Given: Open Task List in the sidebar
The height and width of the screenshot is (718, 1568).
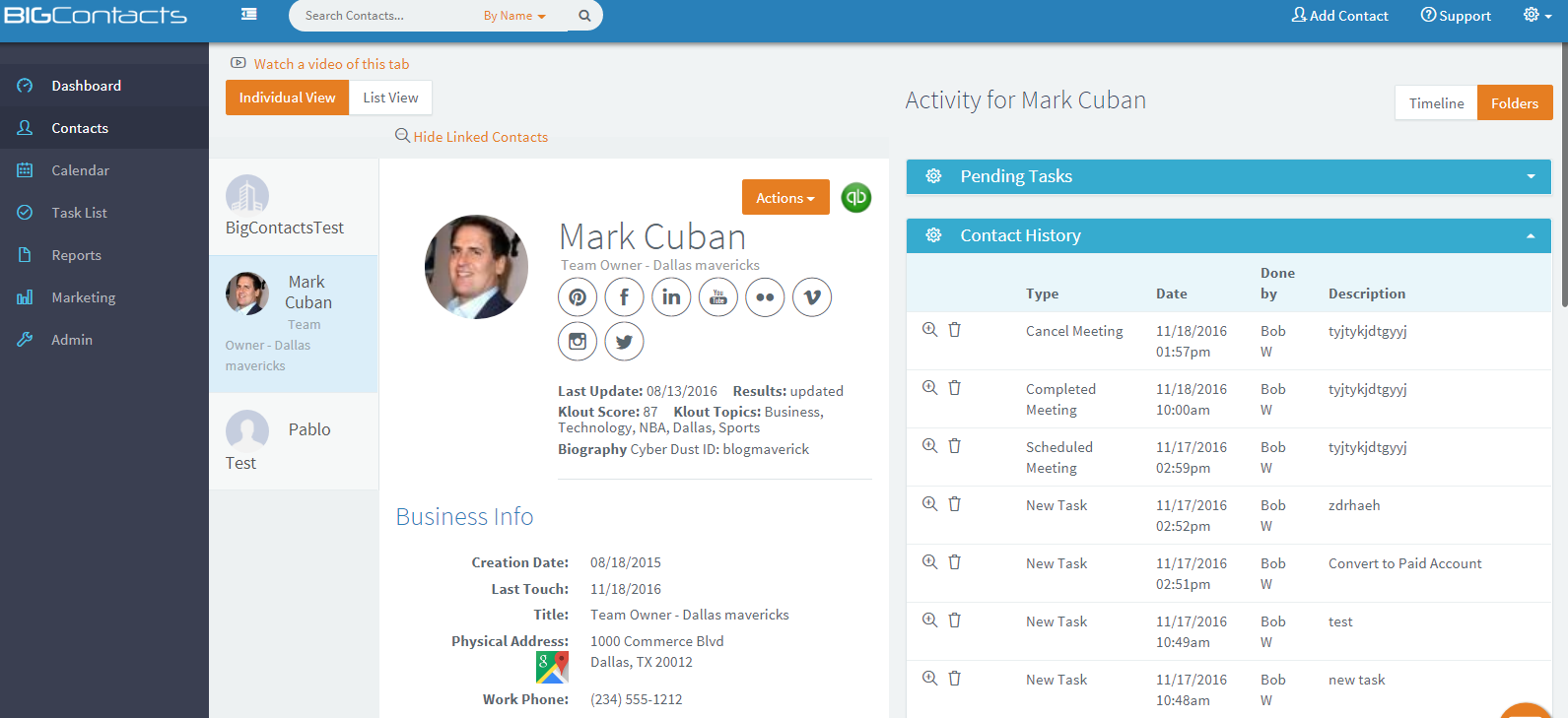Looking at the screenshot, I should point(104,213).
